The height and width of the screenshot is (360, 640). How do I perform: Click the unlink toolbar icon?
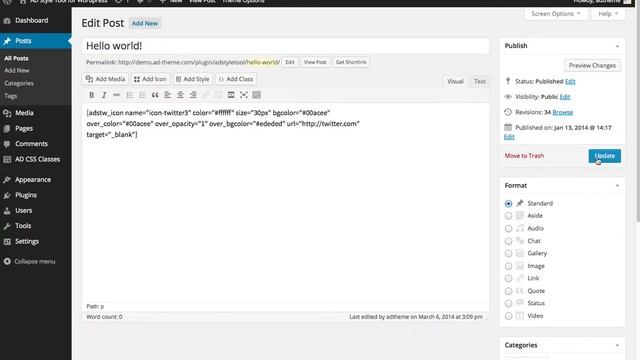[x=218, y=95]
